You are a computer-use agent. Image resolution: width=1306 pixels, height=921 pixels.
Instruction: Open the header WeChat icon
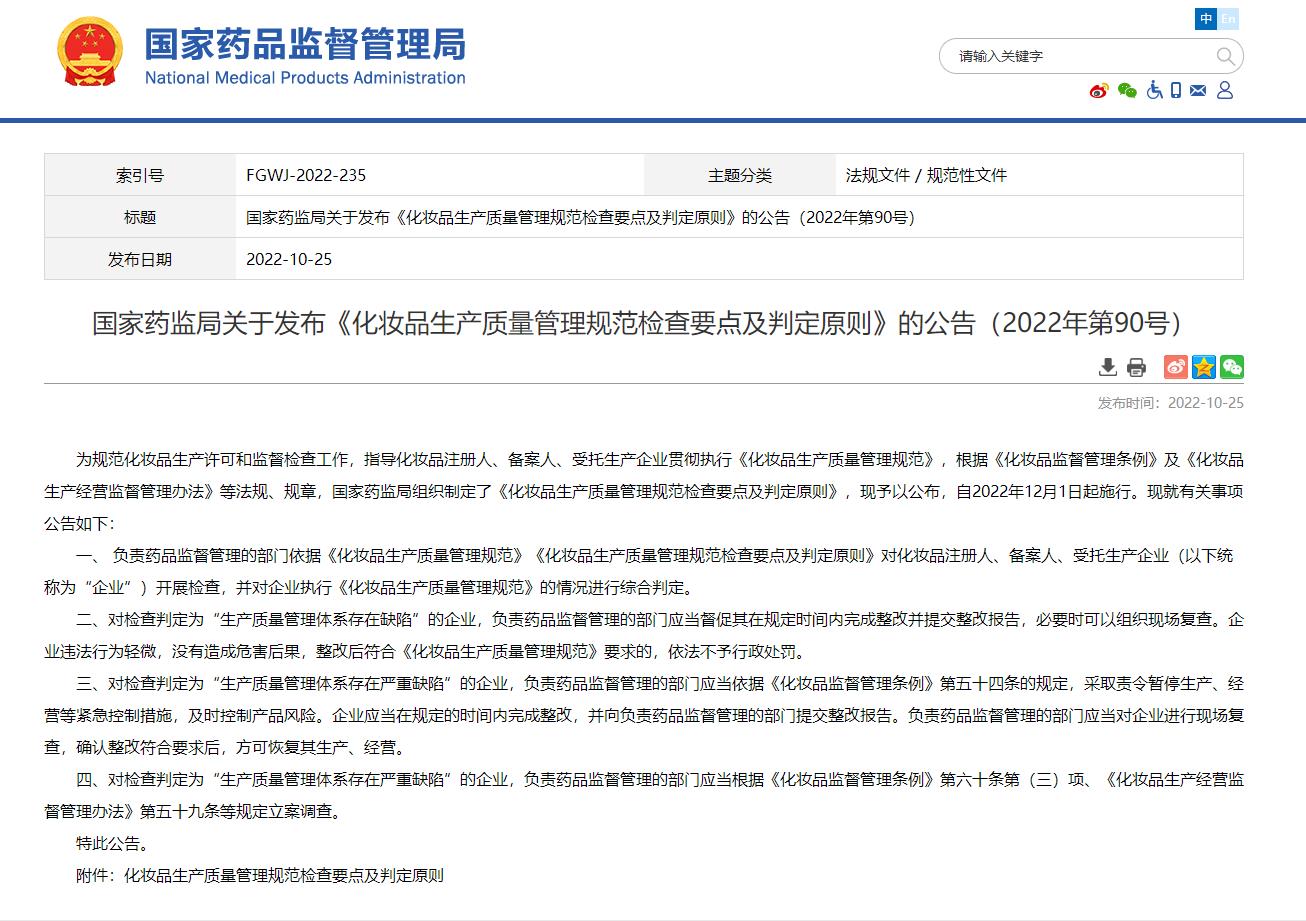coord(1127,91)
